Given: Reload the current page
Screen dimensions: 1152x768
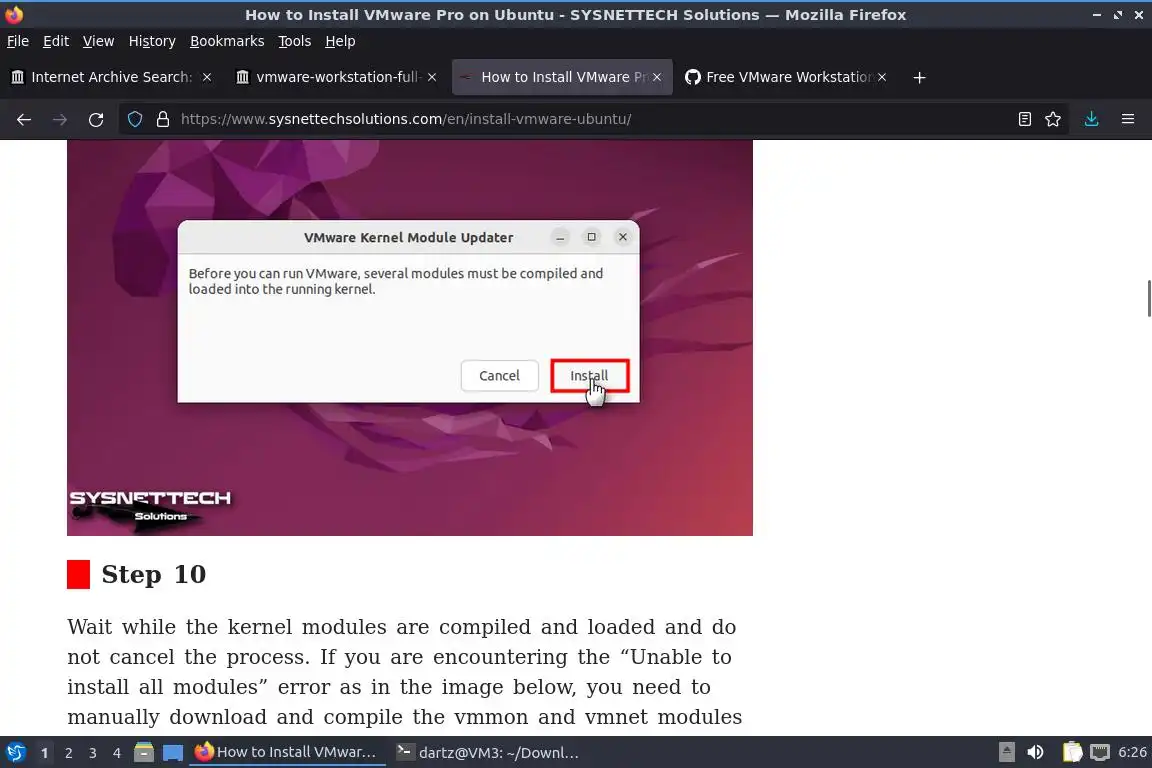Looking at the screenshot, I should (x=96, y=119).
